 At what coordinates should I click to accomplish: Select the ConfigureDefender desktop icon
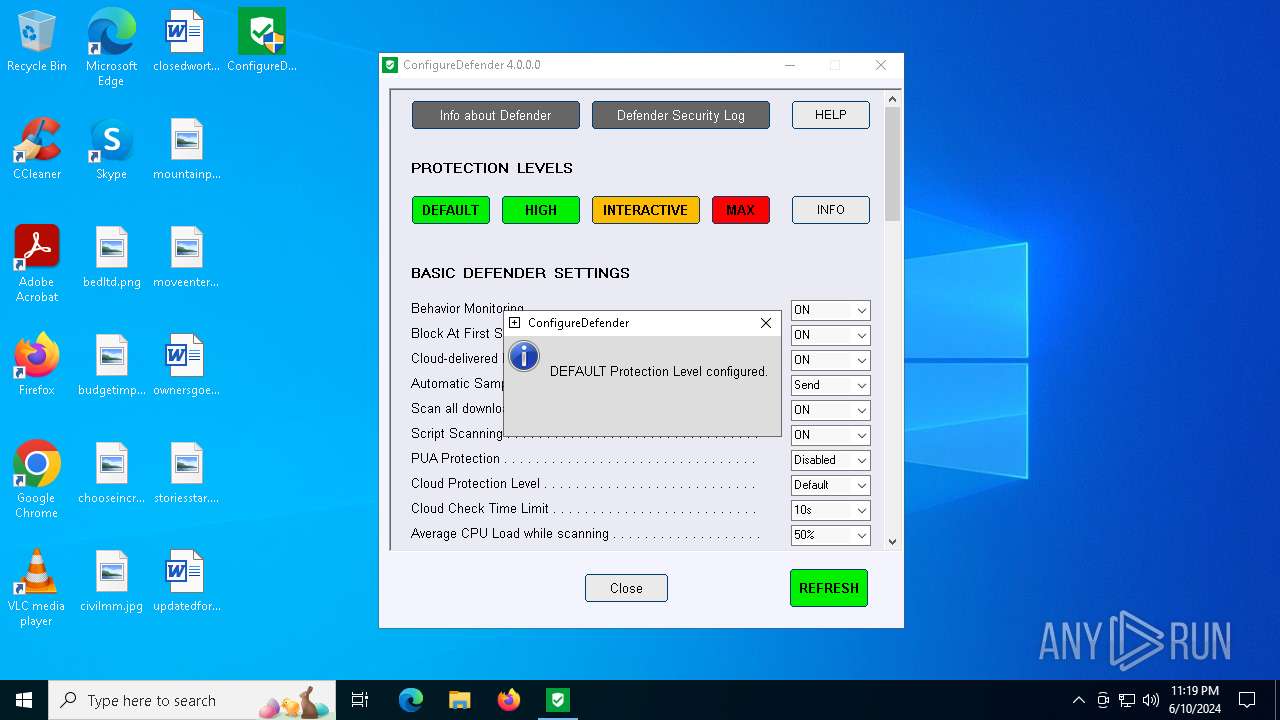pyautogui.click(x=262, y=42)
